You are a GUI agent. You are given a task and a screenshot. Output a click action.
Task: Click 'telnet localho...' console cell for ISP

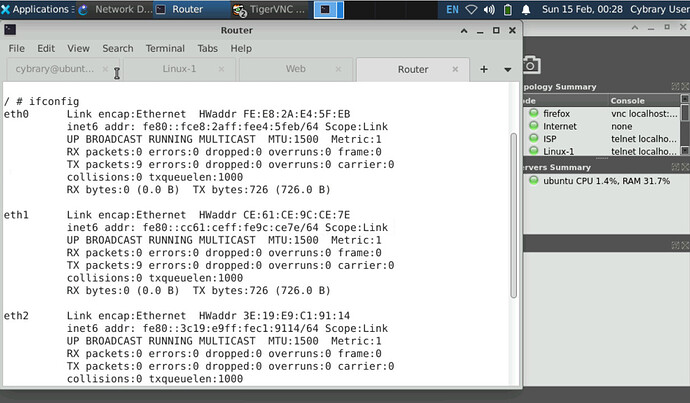[644, 139]
